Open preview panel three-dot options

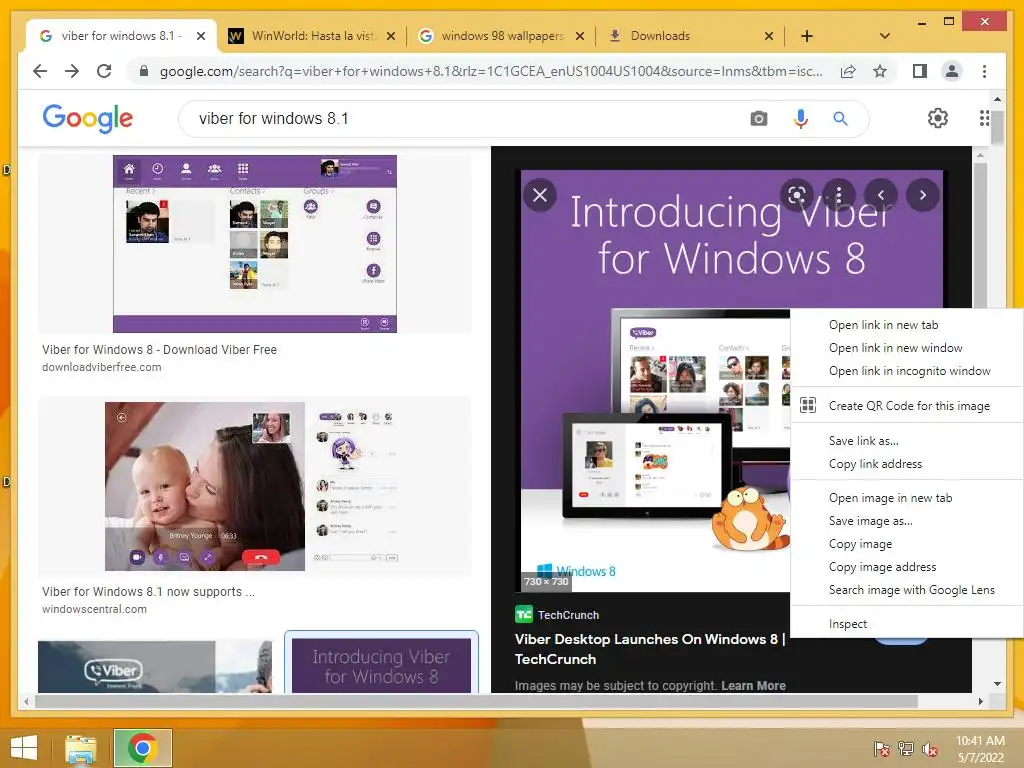[839, 195]
